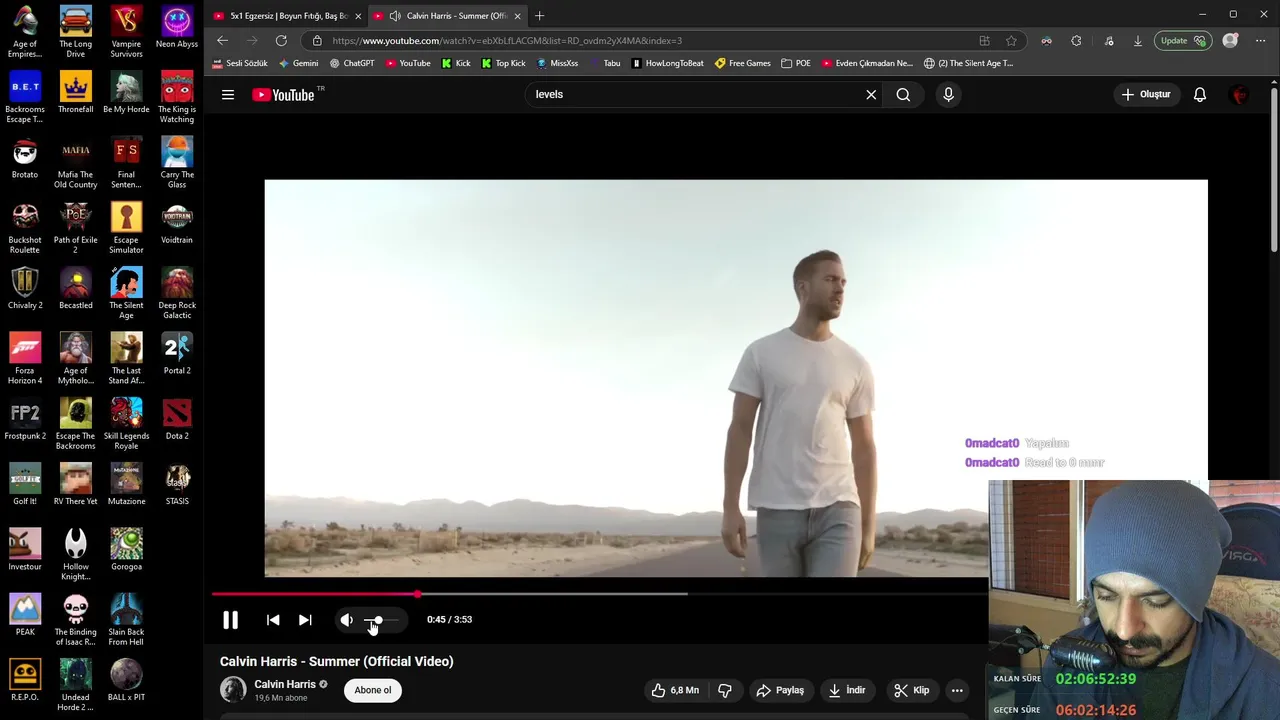Mute the video with the speaker icon
The image size is (1280, 720).
346,620
